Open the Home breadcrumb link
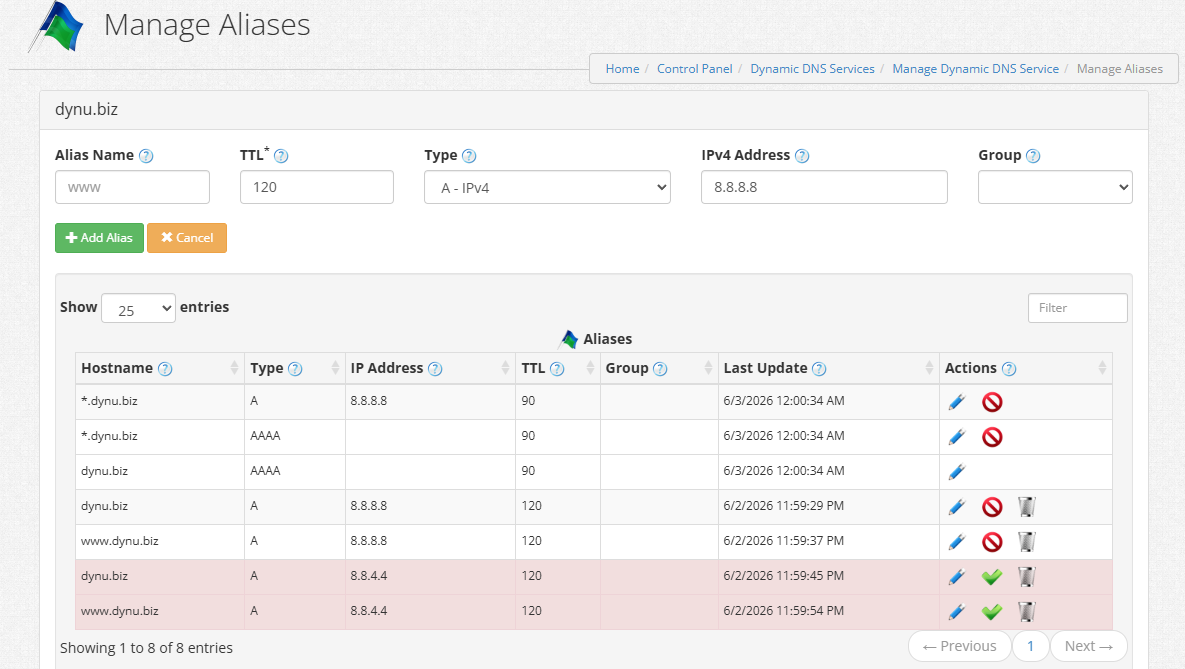The image size is (1185, 669). coord(622,69)
